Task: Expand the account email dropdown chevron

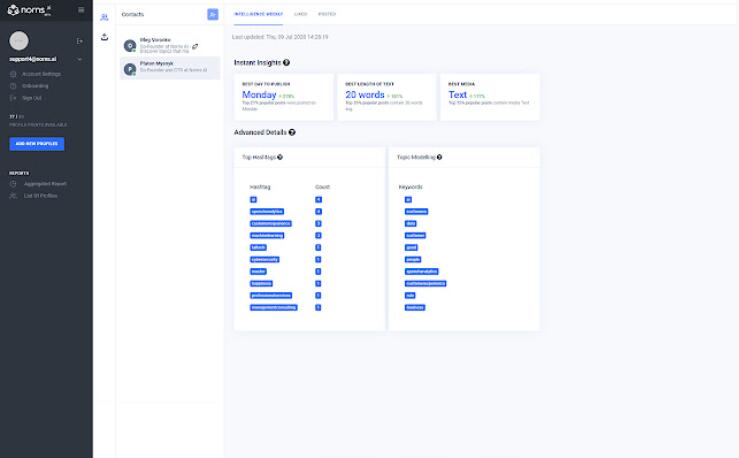Action: point(80,59)
